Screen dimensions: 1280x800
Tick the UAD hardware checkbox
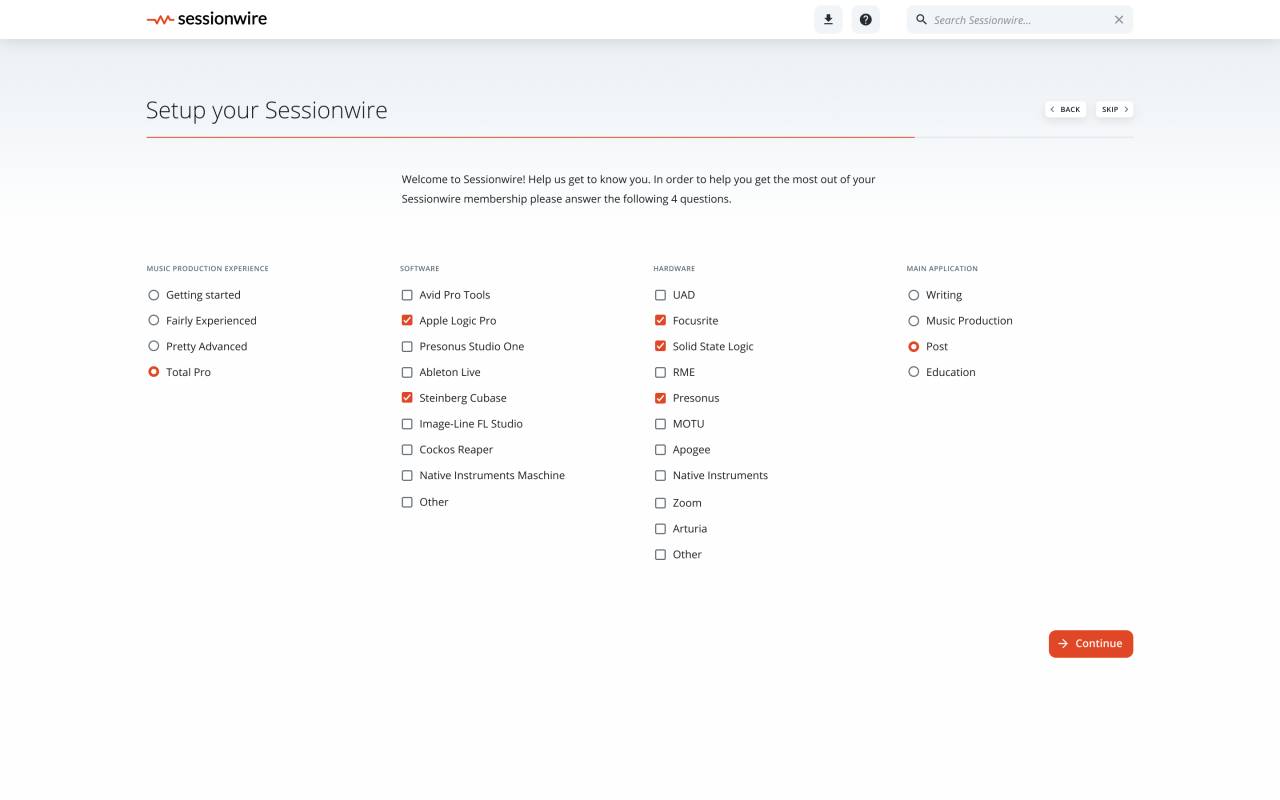click(x=660, y=295)
